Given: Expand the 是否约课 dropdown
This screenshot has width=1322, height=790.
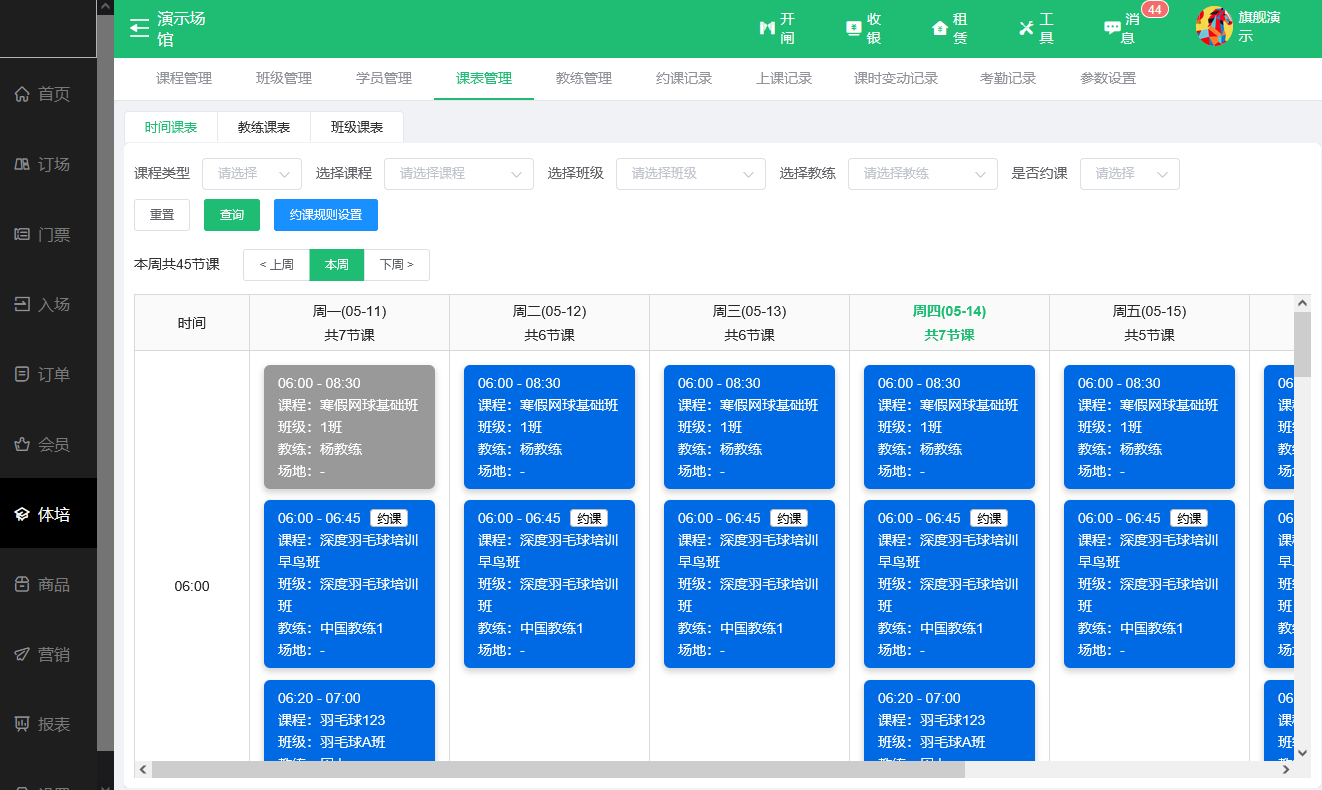Looking at the screenshot, I should point(1130,173).
